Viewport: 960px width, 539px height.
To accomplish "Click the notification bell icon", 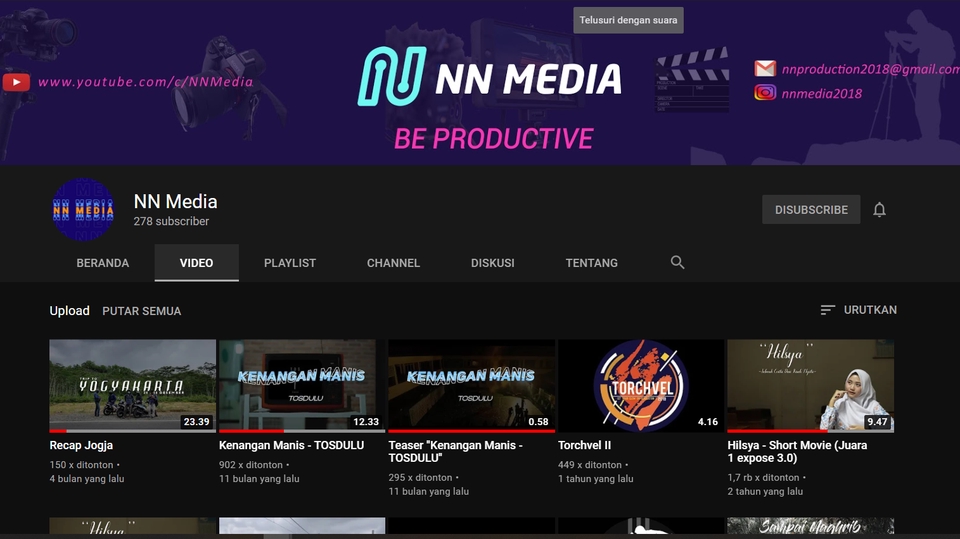I will [879, 209].
